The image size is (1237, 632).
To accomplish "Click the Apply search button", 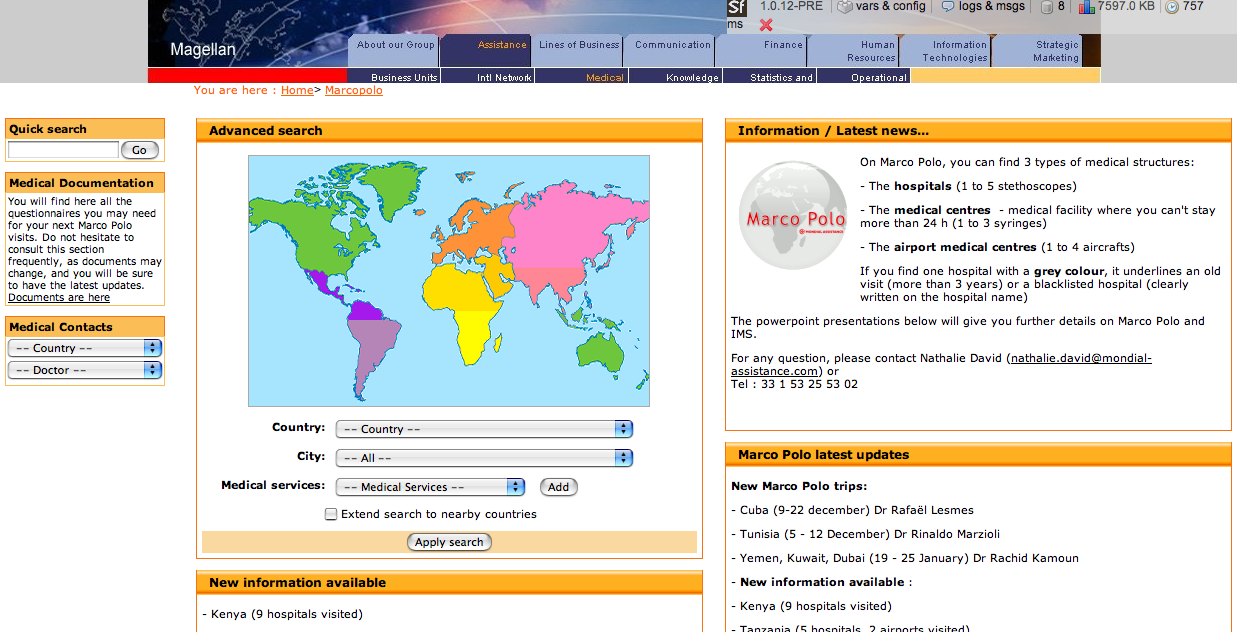I will point(449,542).
